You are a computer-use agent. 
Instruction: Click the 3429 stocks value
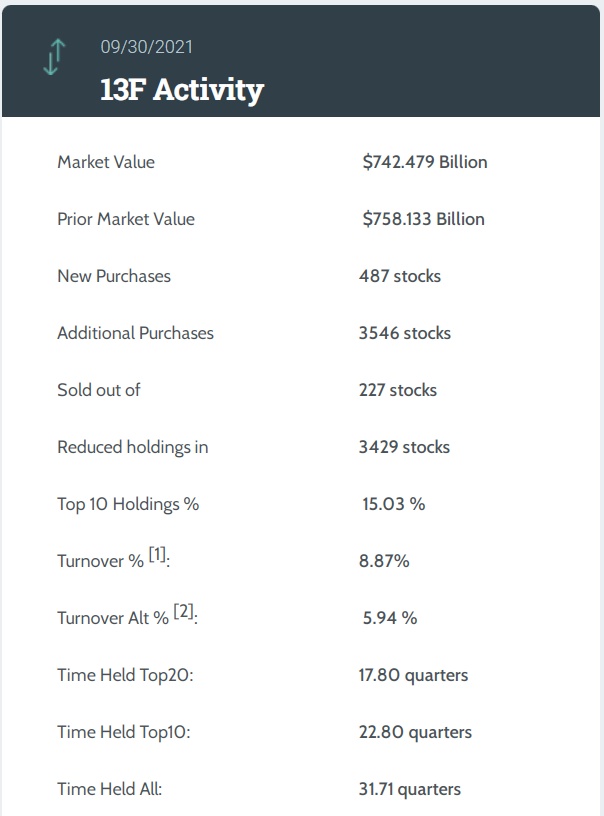click(x=404, y=447)
